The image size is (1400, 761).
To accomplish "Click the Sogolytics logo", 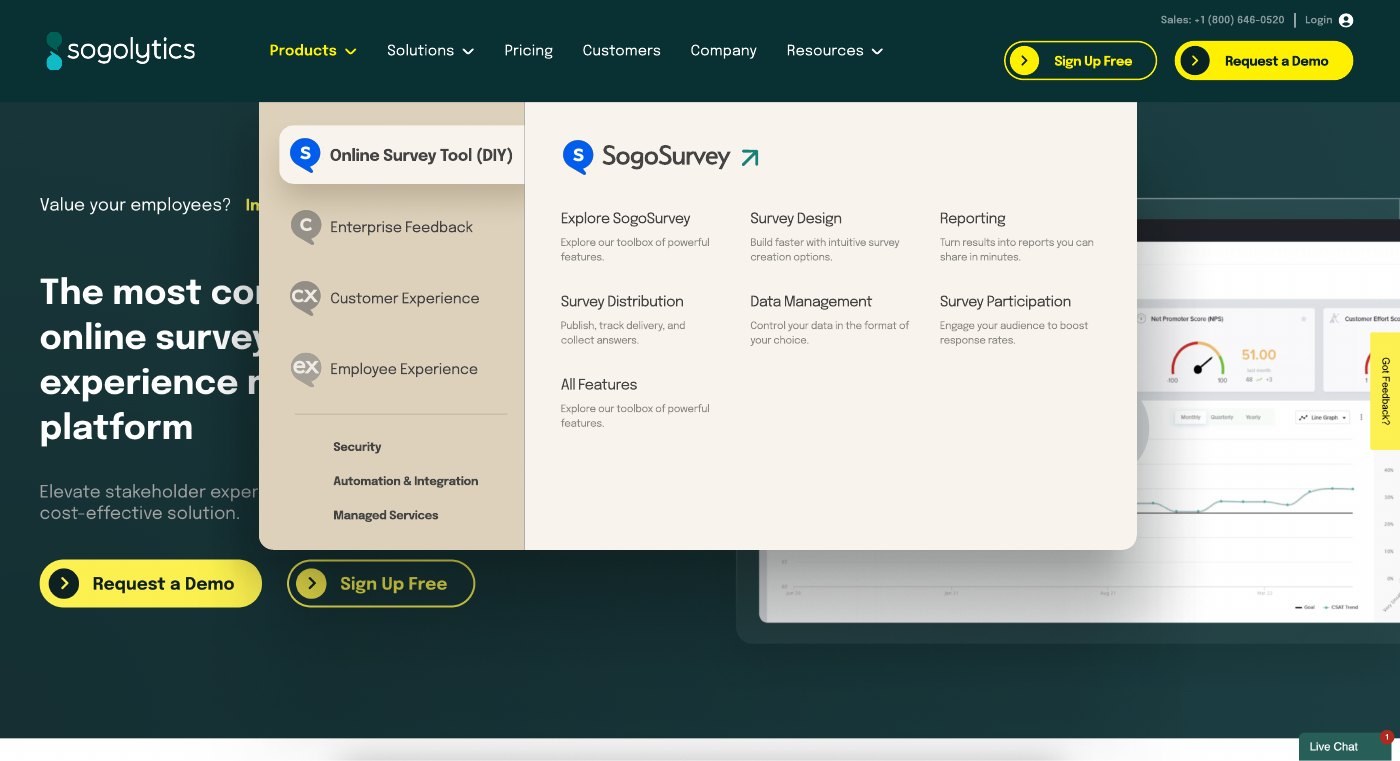I will click(120, 51).
